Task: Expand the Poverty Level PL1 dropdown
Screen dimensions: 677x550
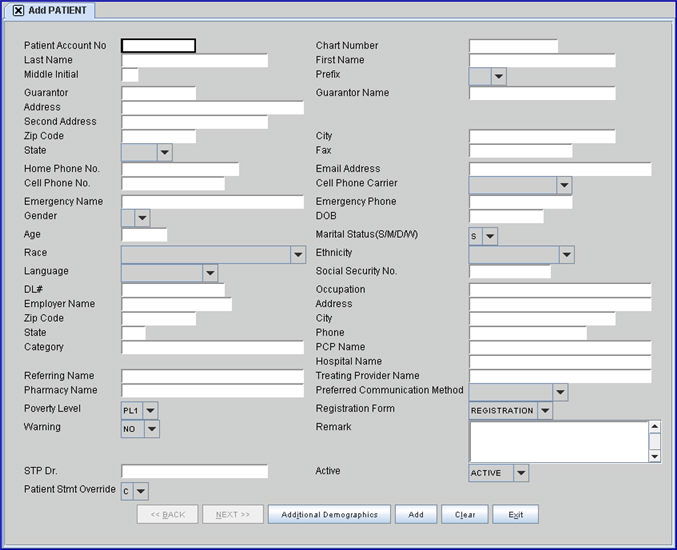Action: click(150, 411)
